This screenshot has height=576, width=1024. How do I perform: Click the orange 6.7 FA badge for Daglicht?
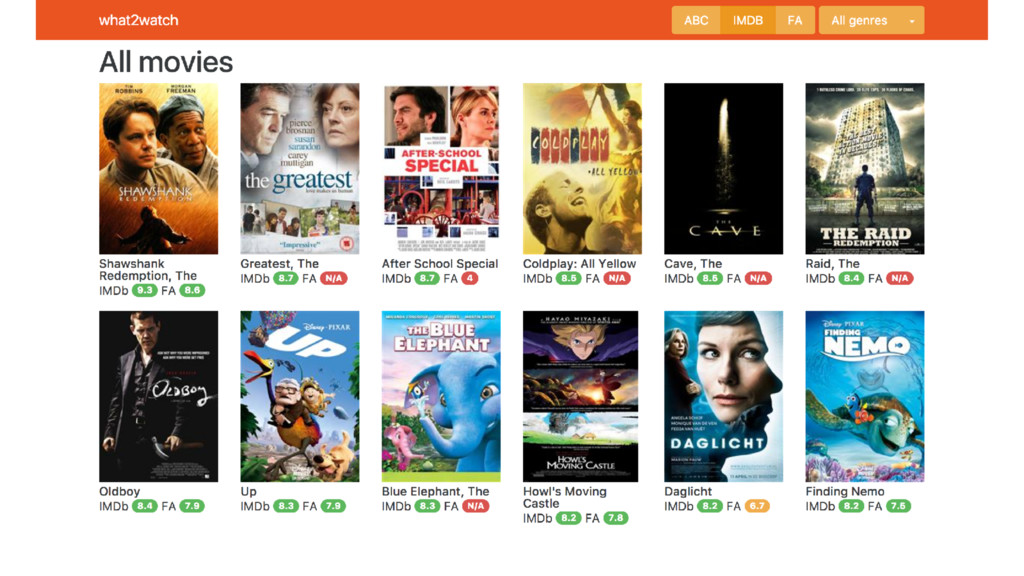tap(757, 506)
